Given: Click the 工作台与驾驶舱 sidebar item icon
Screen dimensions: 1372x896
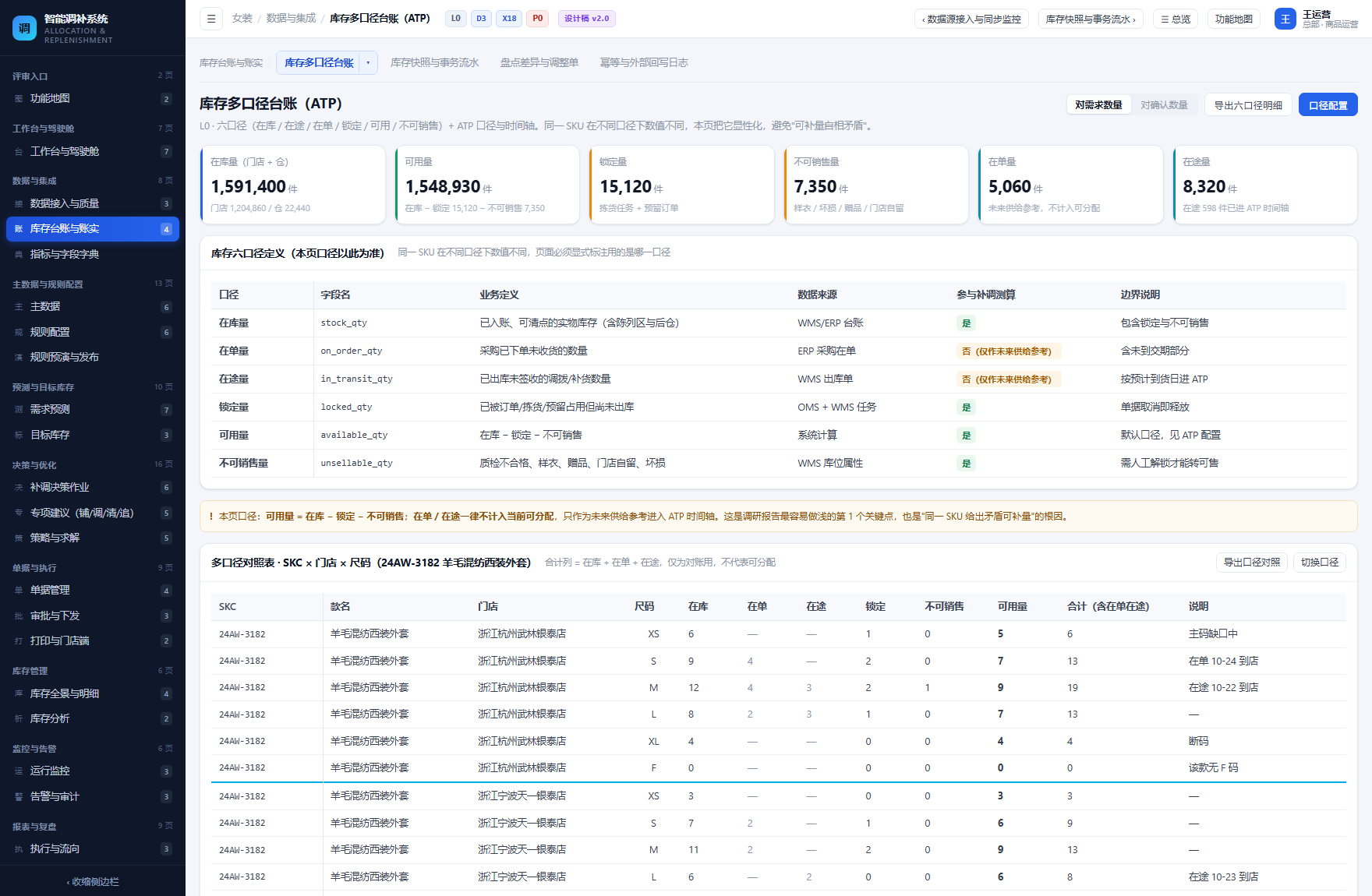Looking at the screenshot, I should (x=19, y=152).
